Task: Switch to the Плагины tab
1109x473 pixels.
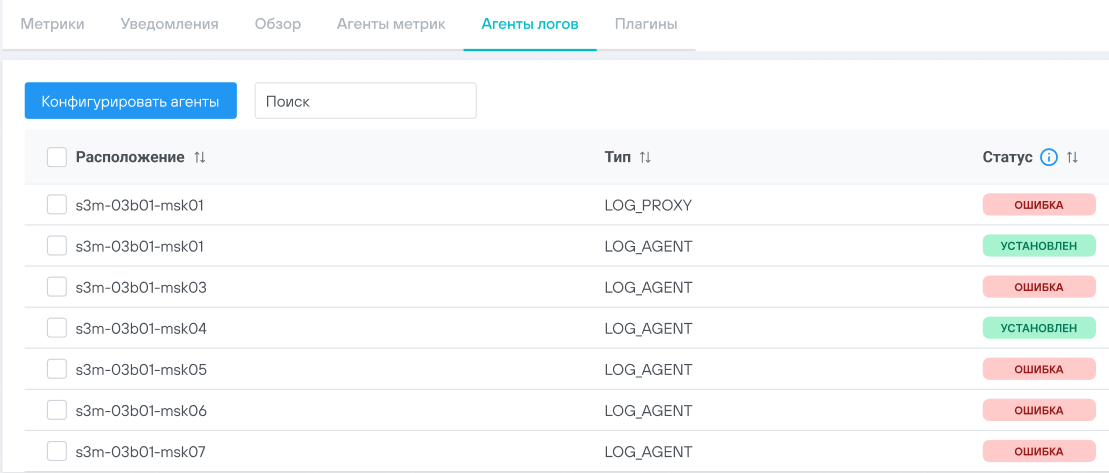Action: (x=646, y=24)
